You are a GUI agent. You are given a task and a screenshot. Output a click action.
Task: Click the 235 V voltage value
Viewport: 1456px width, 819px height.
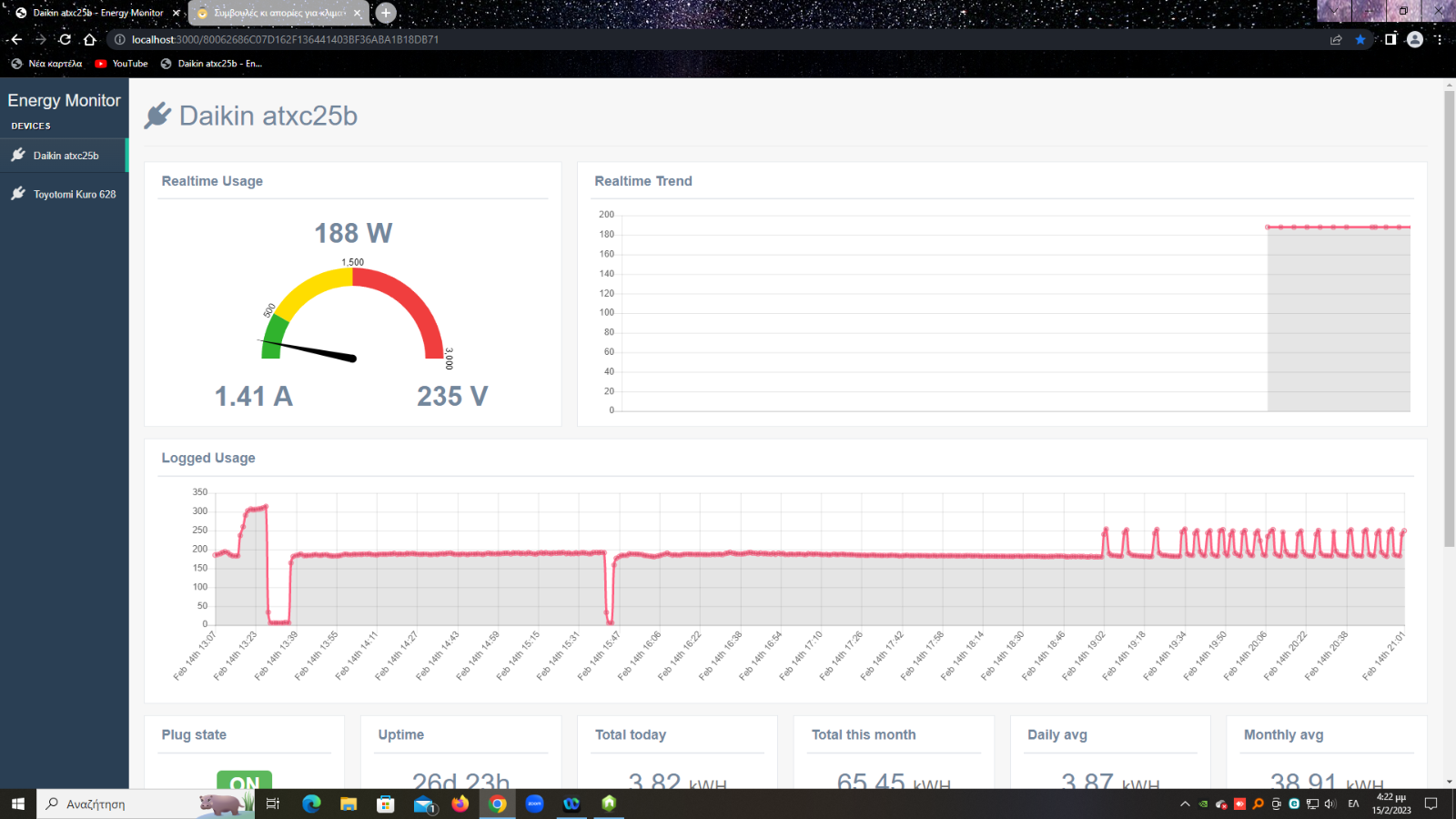452,397
